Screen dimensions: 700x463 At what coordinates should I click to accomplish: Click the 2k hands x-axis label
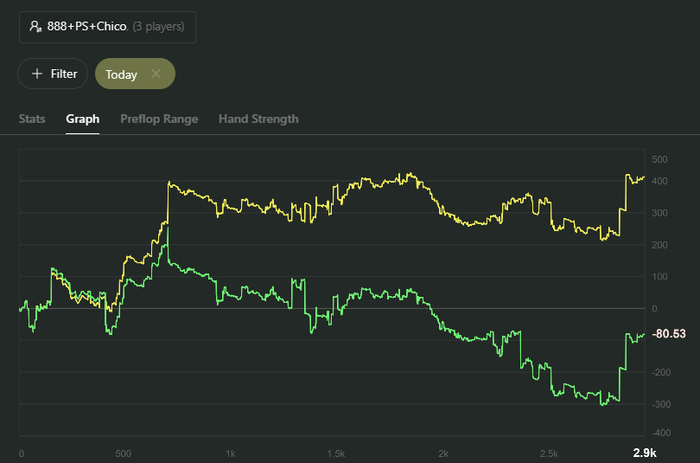pos(442,453)
